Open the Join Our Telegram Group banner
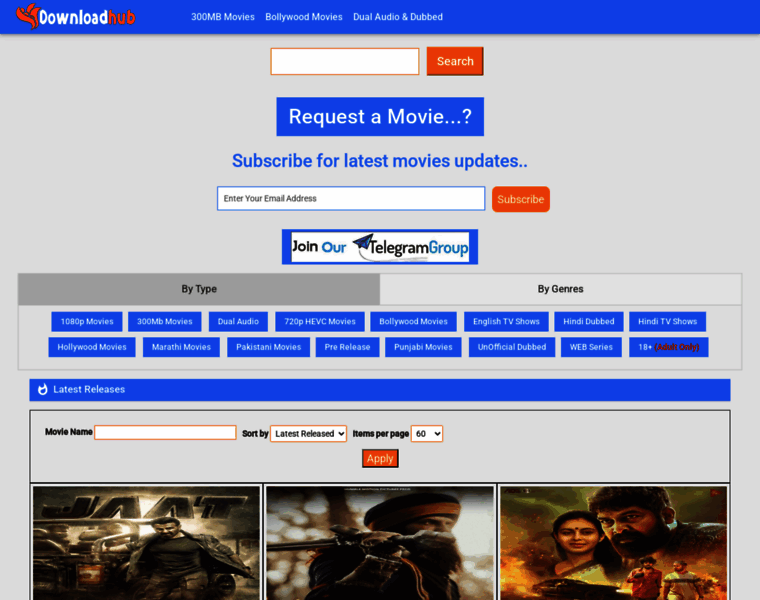 coord(380,247)
